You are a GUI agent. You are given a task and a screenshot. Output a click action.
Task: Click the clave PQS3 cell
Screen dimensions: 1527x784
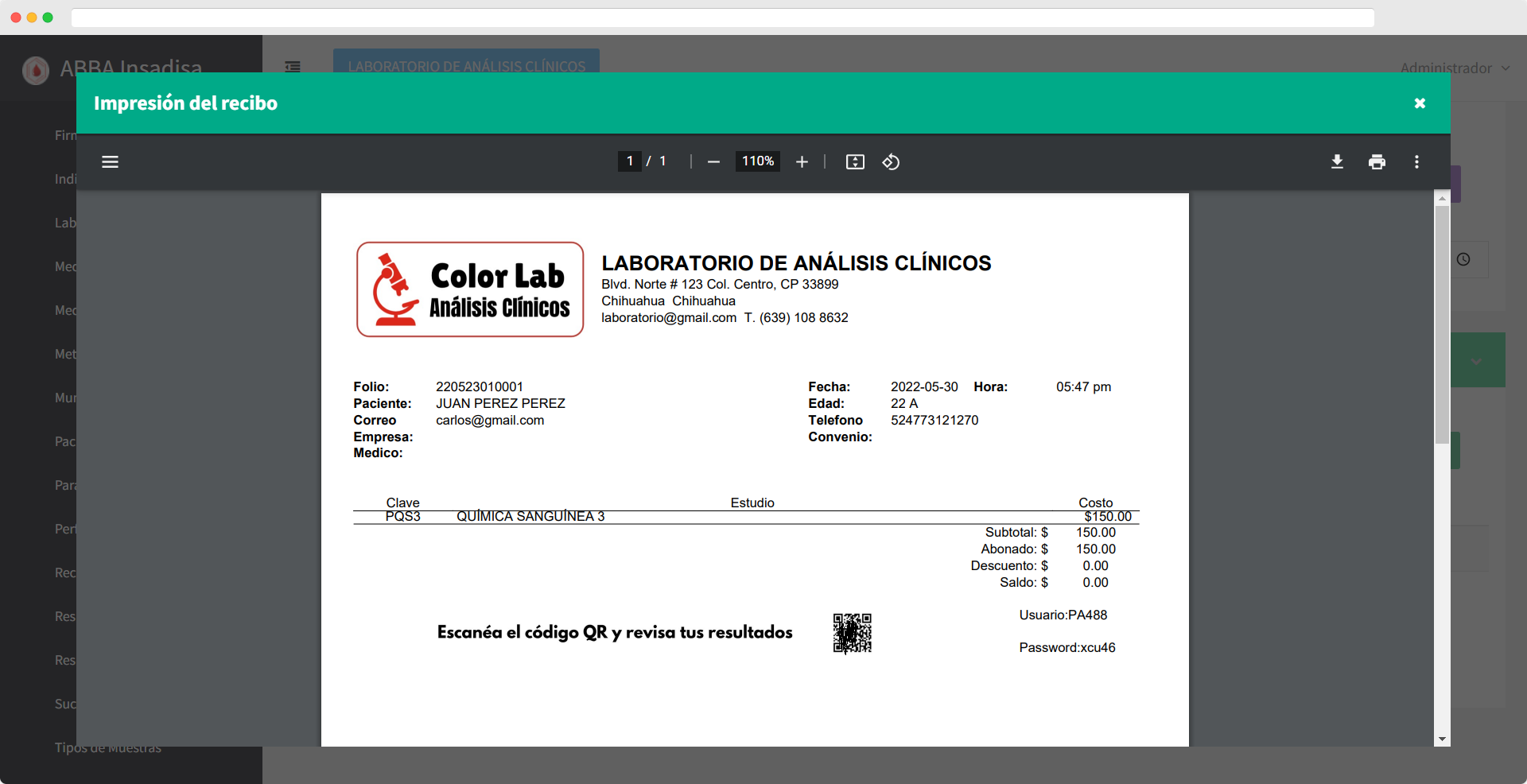tap(403, 517)
